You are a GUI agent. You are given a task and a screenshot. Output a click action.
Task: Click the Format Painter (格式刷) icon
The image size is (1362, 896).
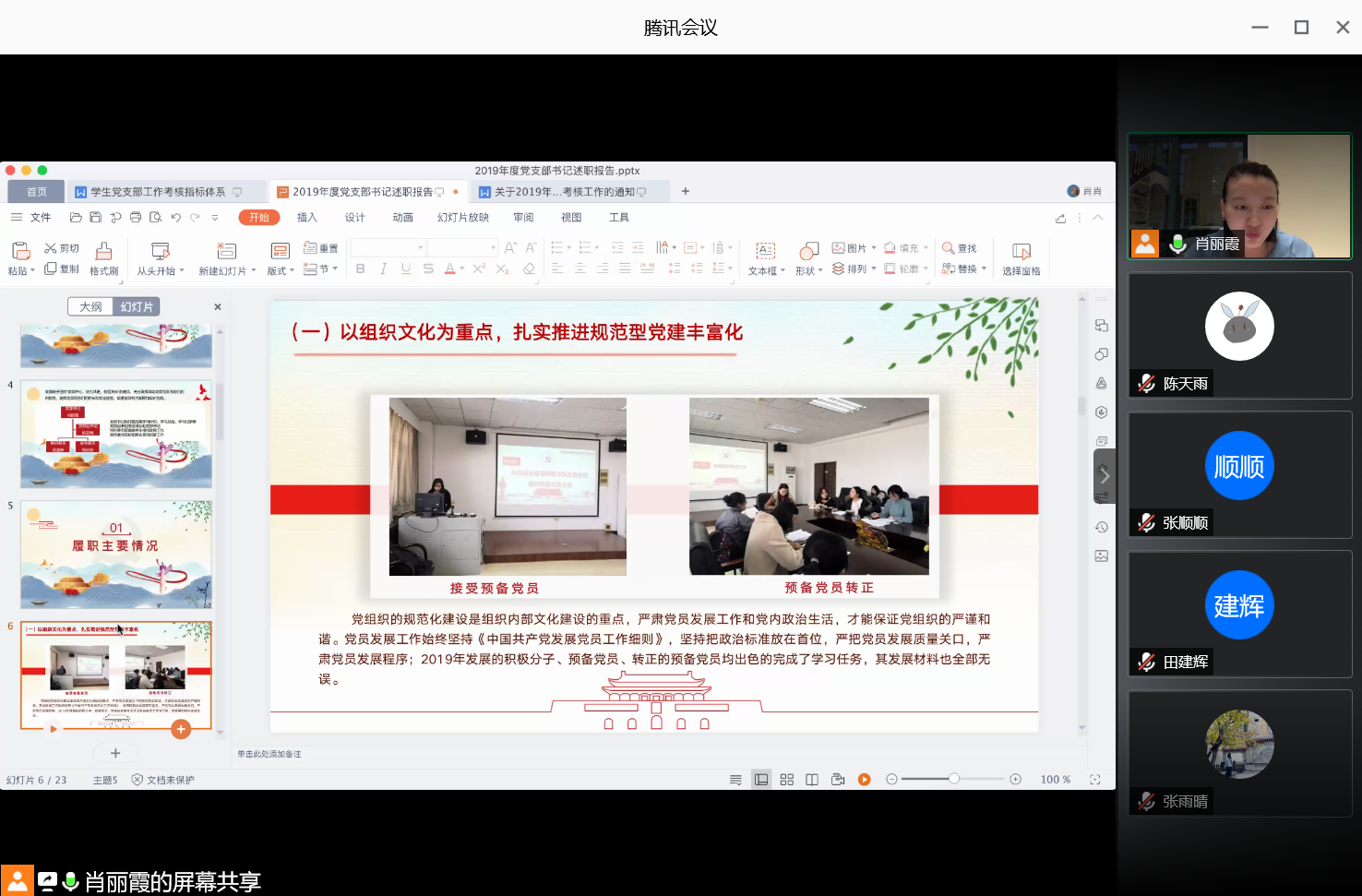click(103, 252)
